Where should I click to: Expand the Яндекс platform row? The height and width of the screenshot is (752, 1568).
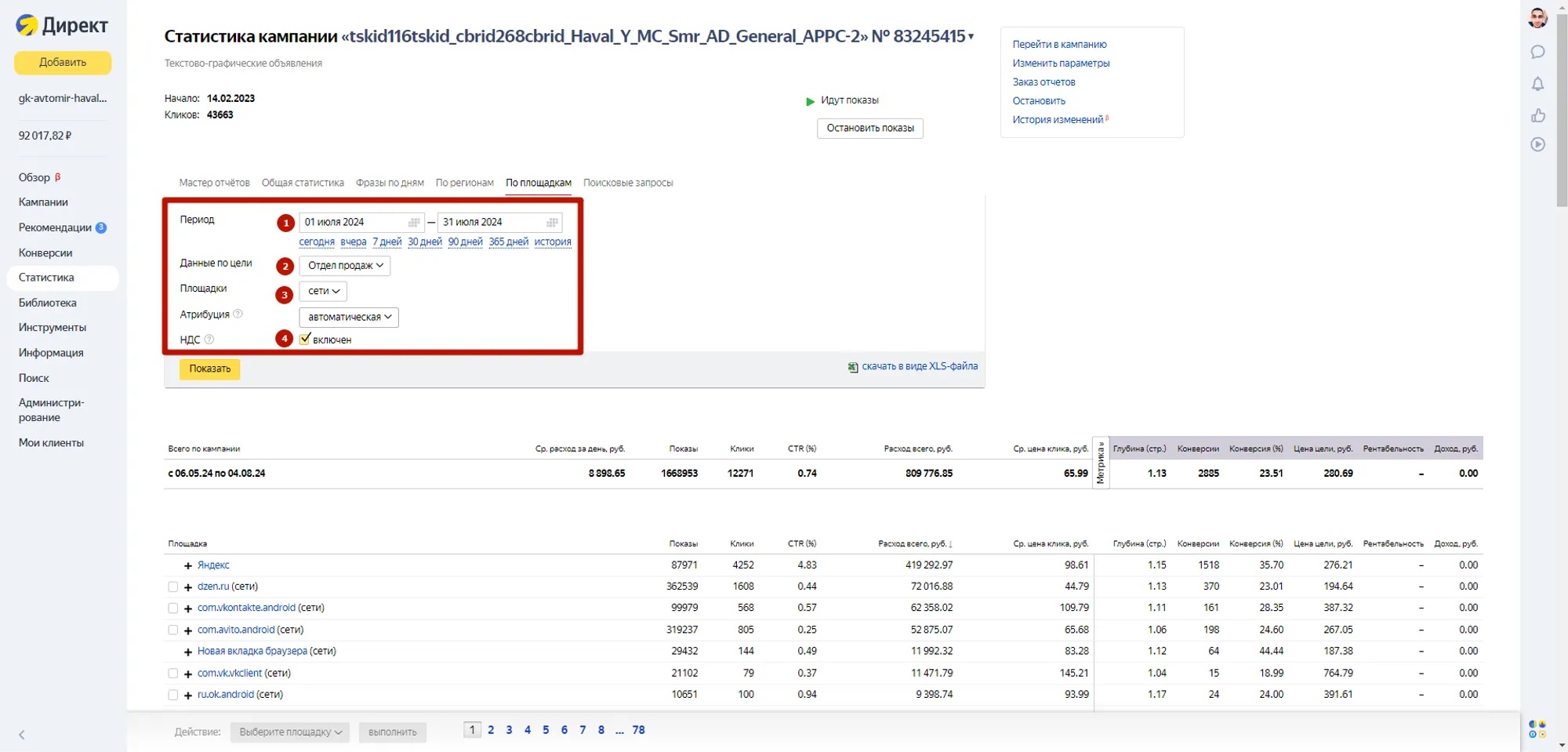click(188, 565)
